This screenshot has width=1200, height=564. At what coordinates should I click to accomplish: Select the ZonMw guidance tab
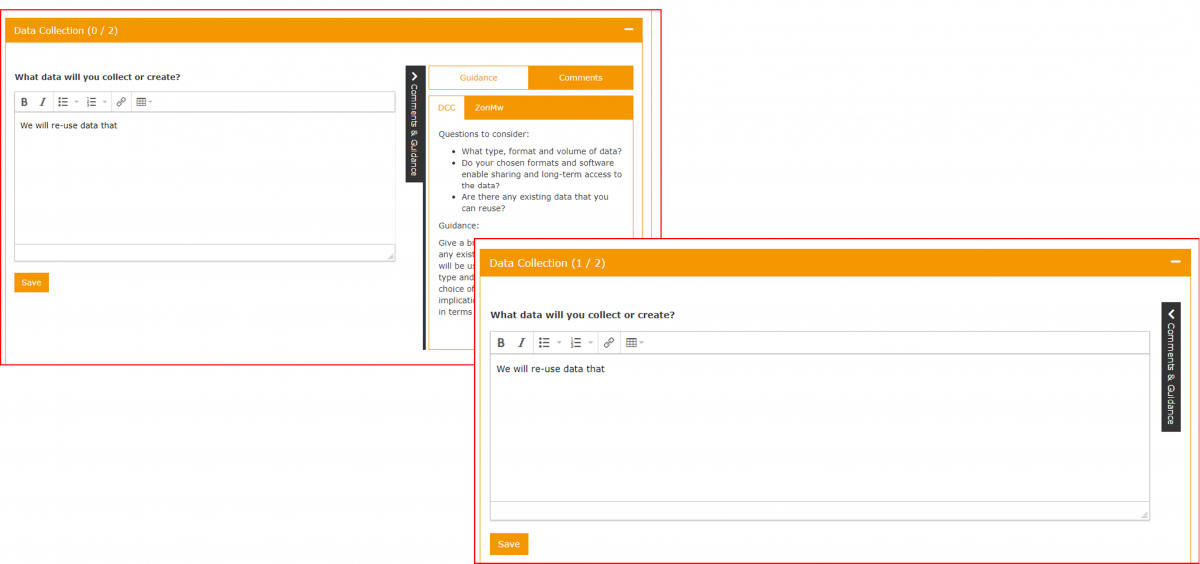(x=489, y=107)
